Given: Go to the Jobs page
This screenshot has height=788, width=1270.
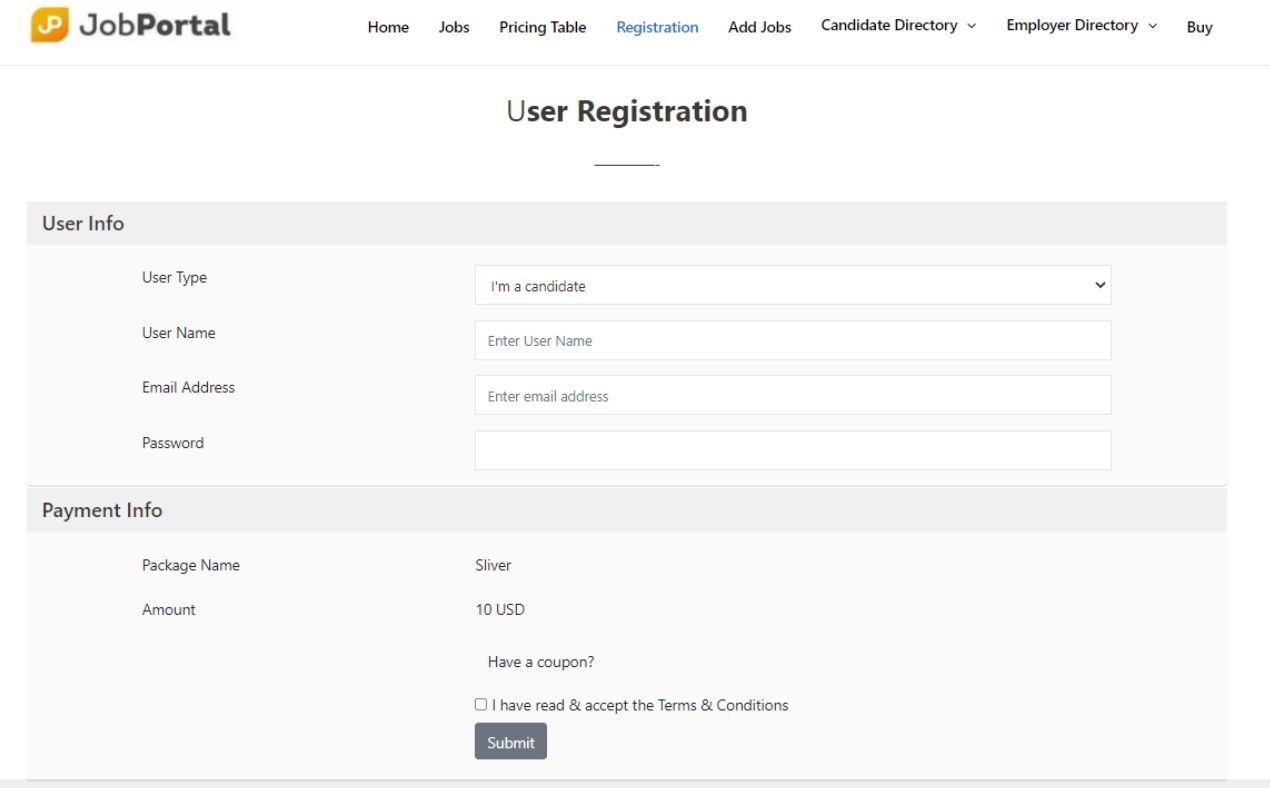Looking at the screenshot, I should pyautogui.click(x=454, y=27).
